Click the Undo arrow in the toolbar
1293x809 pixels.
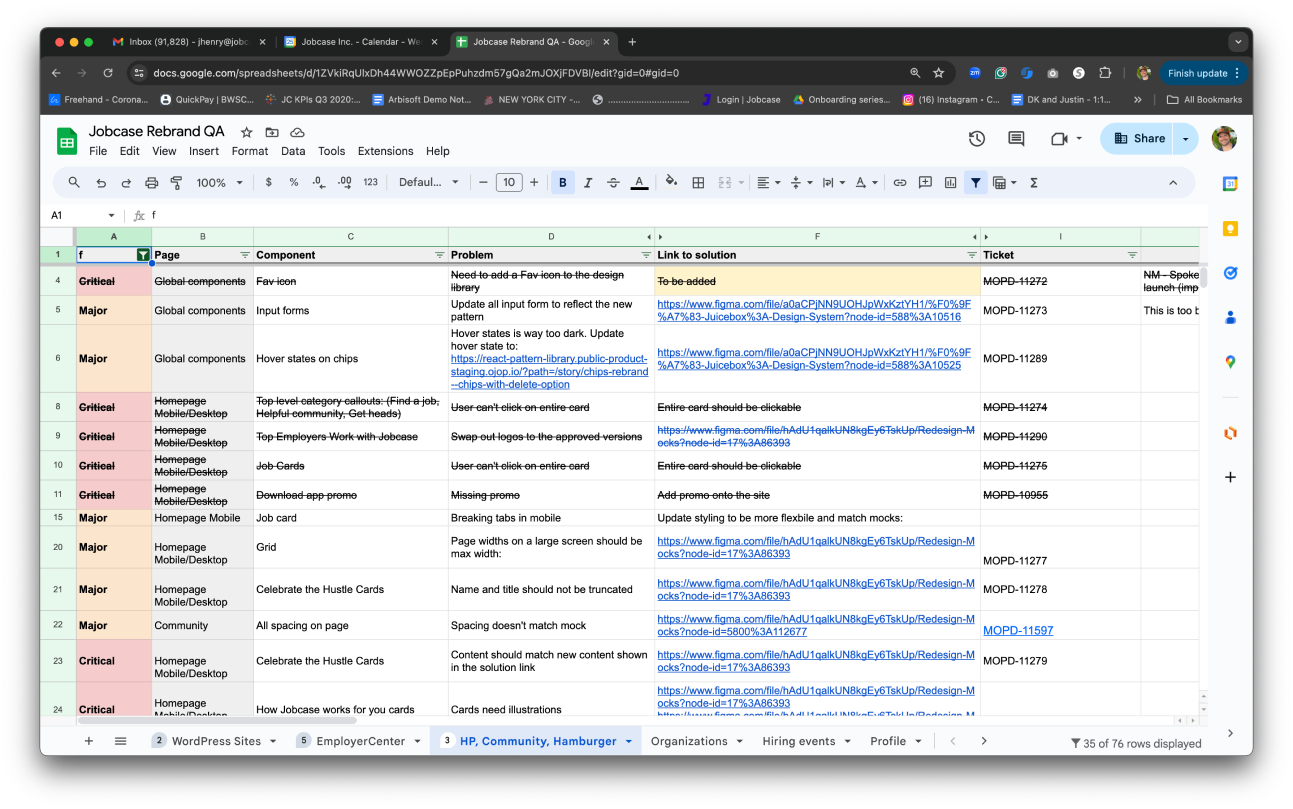[101, 183]
